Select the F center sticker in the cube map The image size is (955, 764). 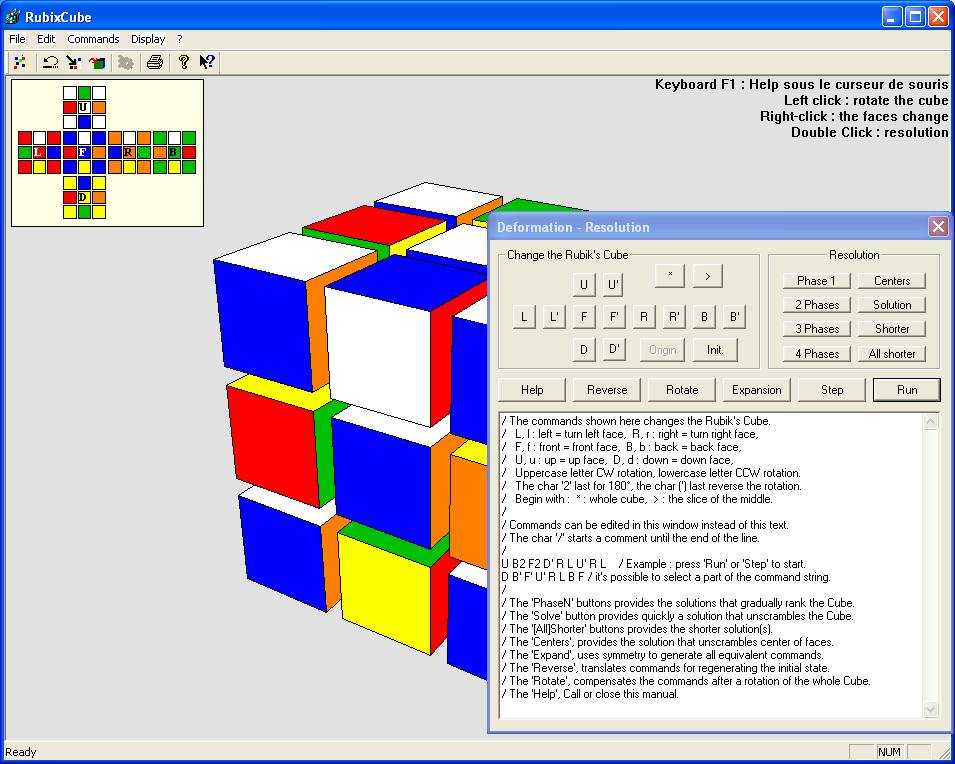84,152
